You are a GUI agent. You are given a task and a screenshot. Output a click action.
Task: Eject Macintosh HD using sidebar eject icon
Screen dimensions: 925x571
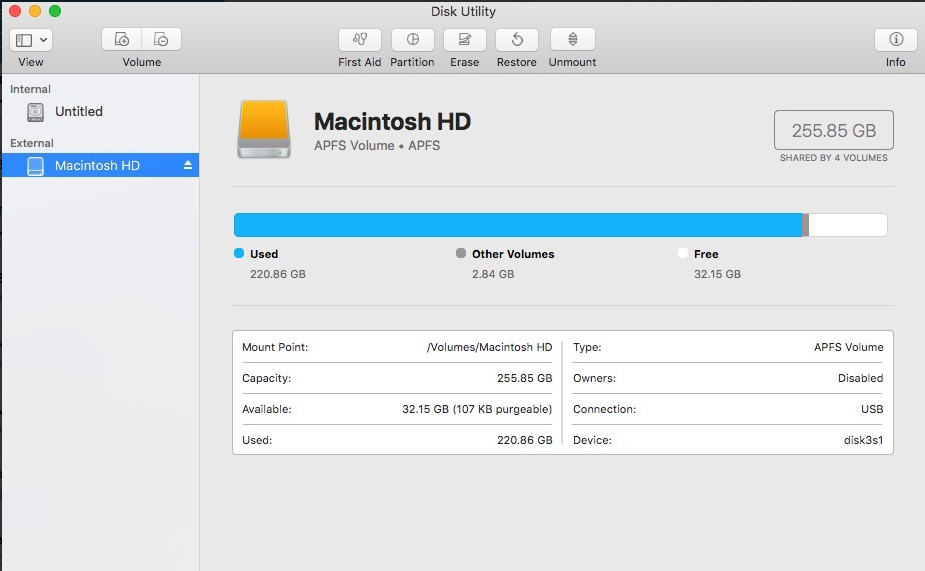click(188, 165)
